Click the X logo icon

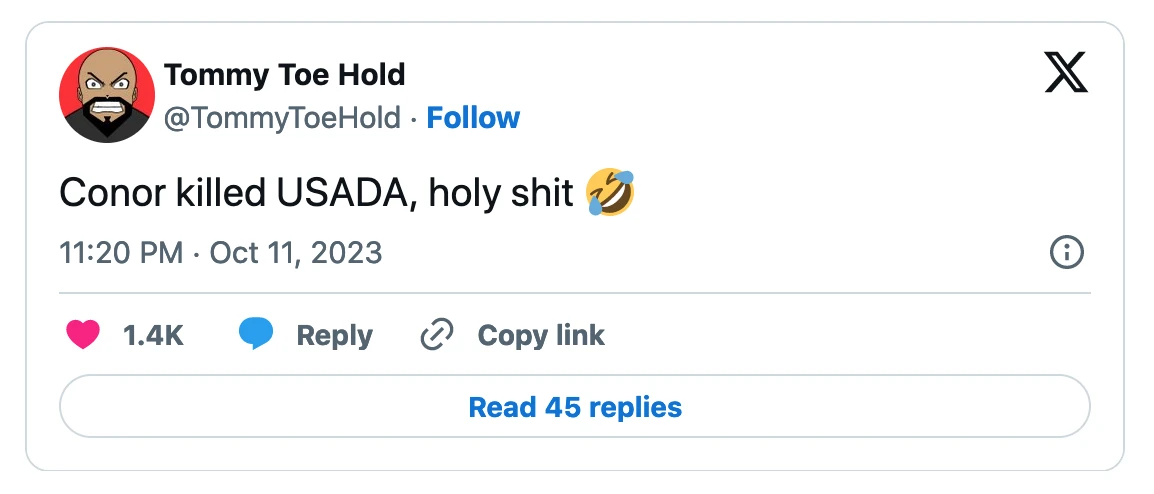click(x=1066, y=73)
